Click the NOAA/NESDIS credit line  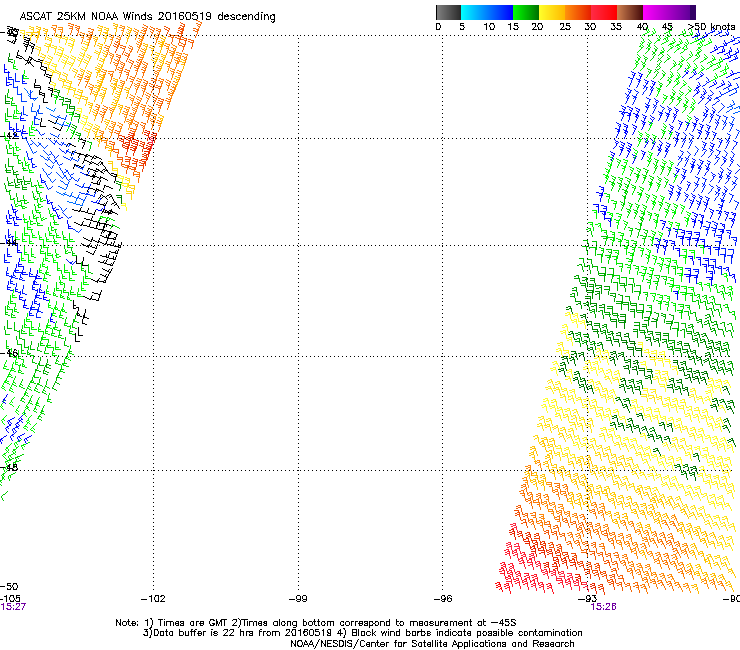(x=432, y=644)
